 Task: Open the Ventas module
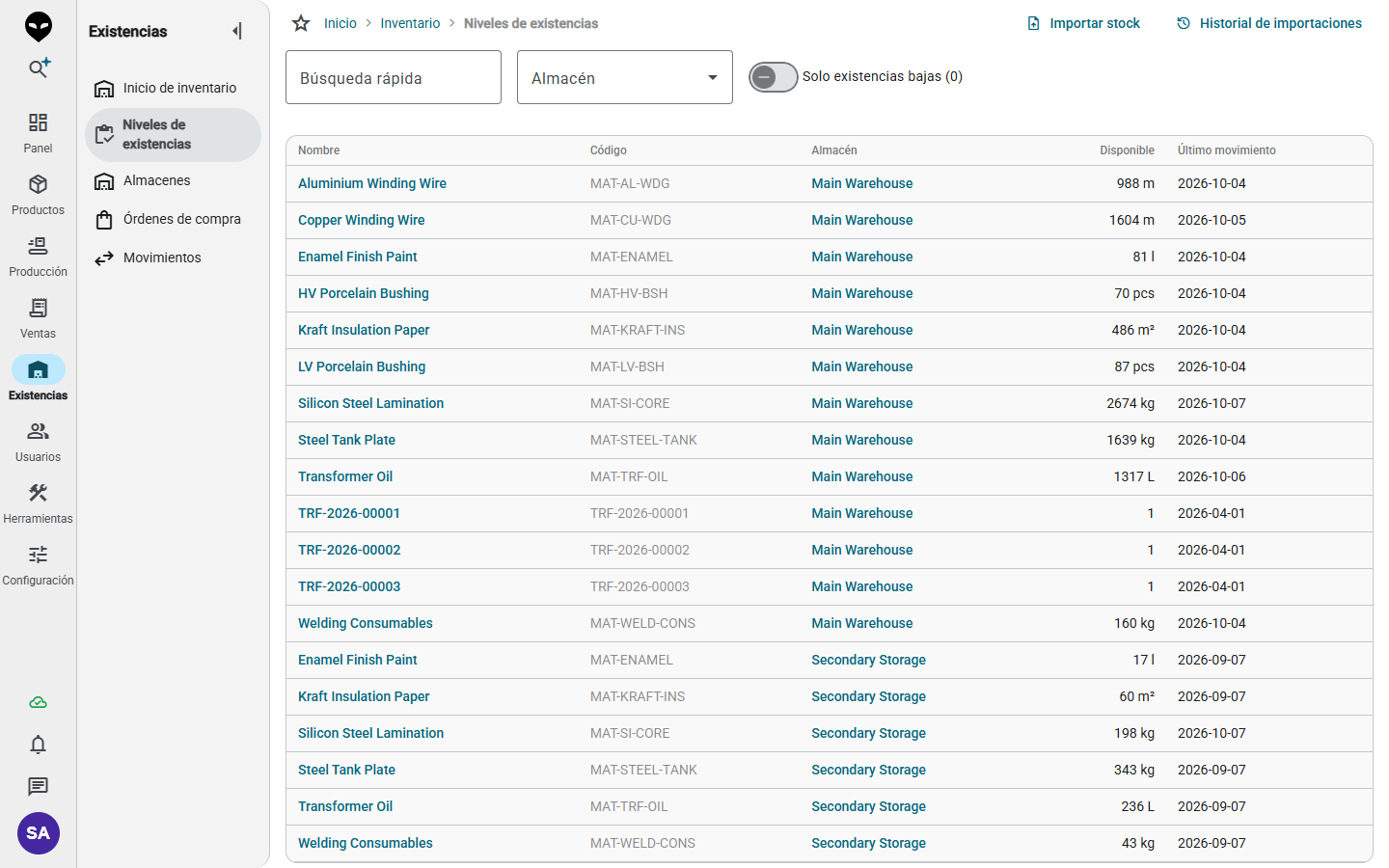click(x=38, y=318)
